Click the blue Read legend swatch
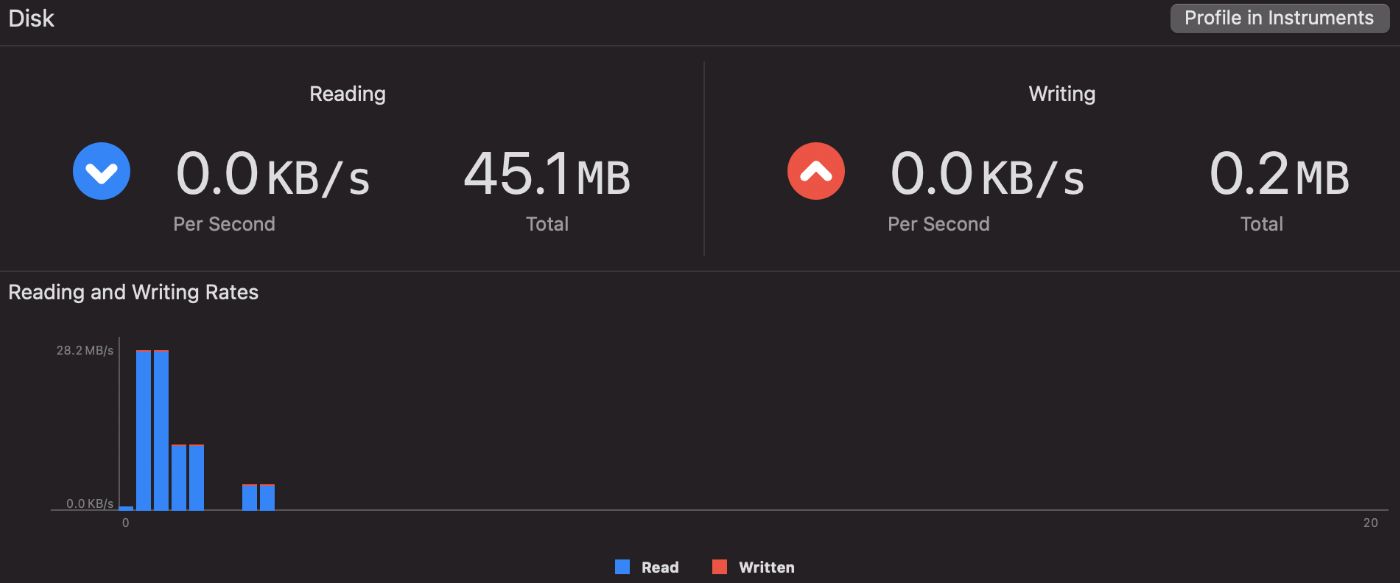The height and width of the screenshot is (583, 1400). [x=622, y=567]
